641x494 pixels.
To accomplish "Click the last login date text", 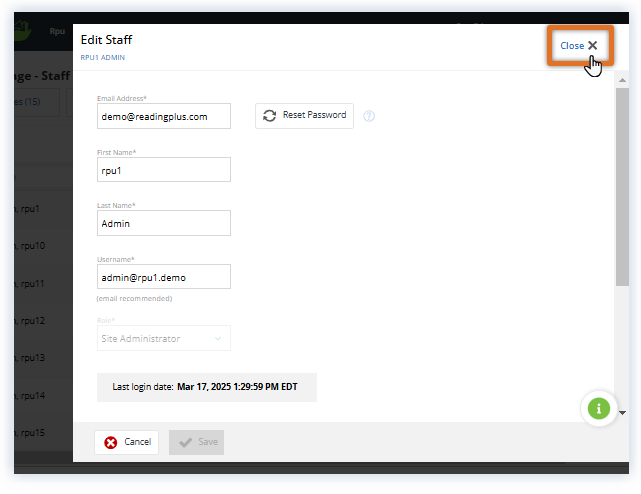I will (x=206, y=387).
